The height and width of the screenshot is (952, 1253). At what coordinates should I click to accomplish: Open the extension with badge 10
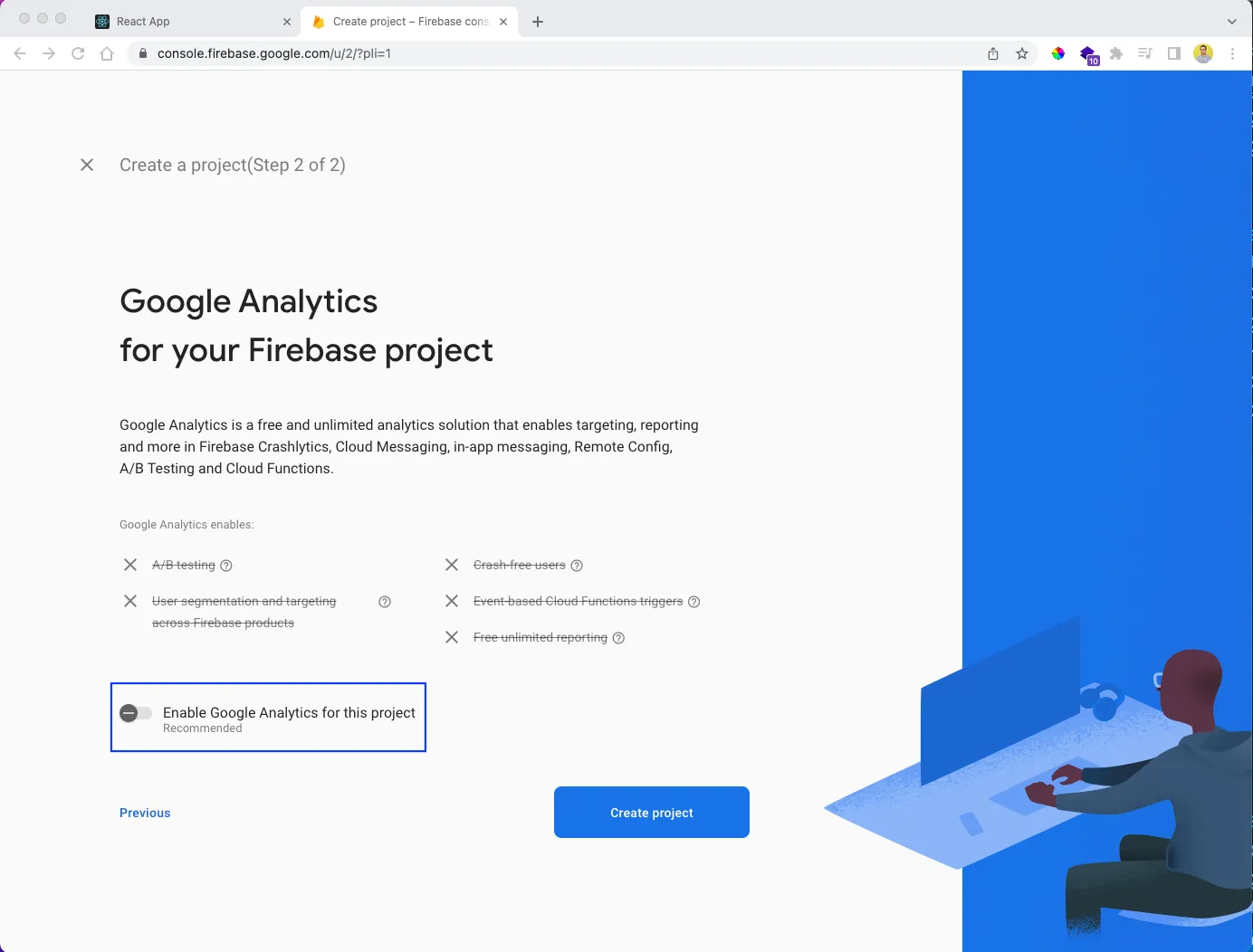(x=1088, y=54)
